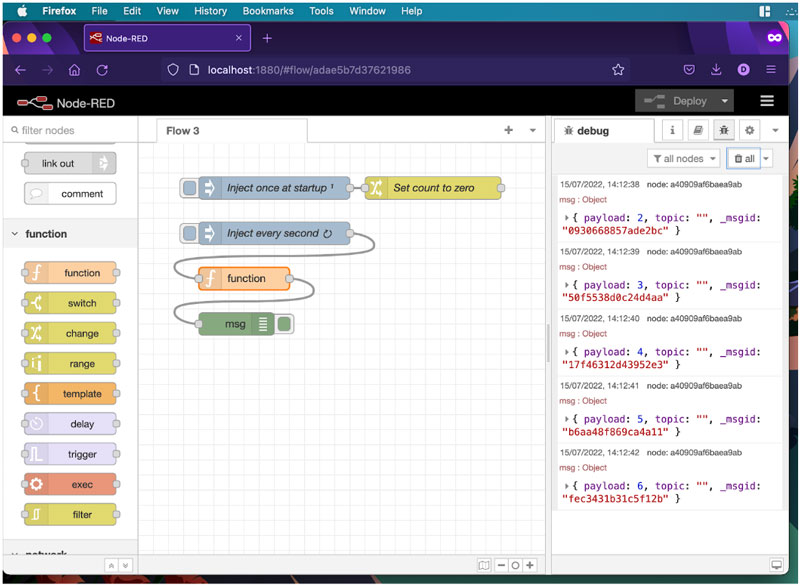Open the help book sidebar tab
800x586 pixels.
pos(698,130)
